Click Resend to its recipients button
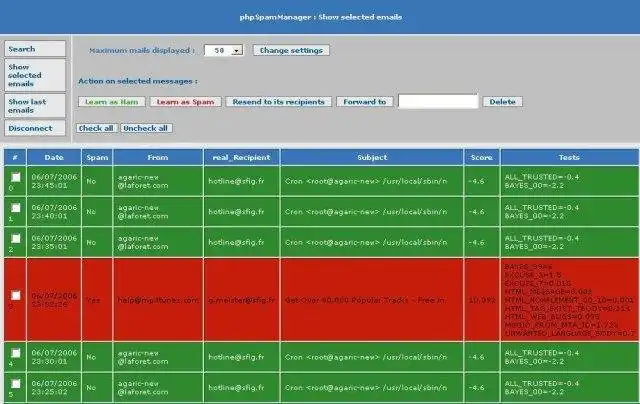 pos(279,102)
